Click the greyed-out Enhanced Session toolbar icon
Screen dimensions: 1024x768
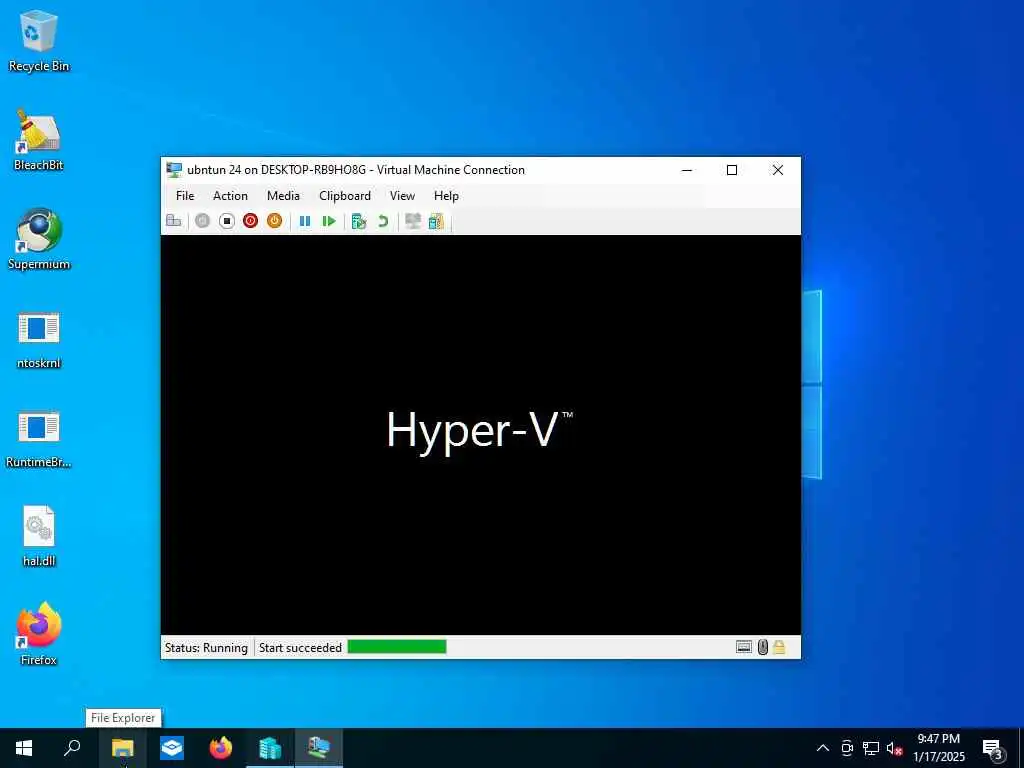(x=413, y=221)
